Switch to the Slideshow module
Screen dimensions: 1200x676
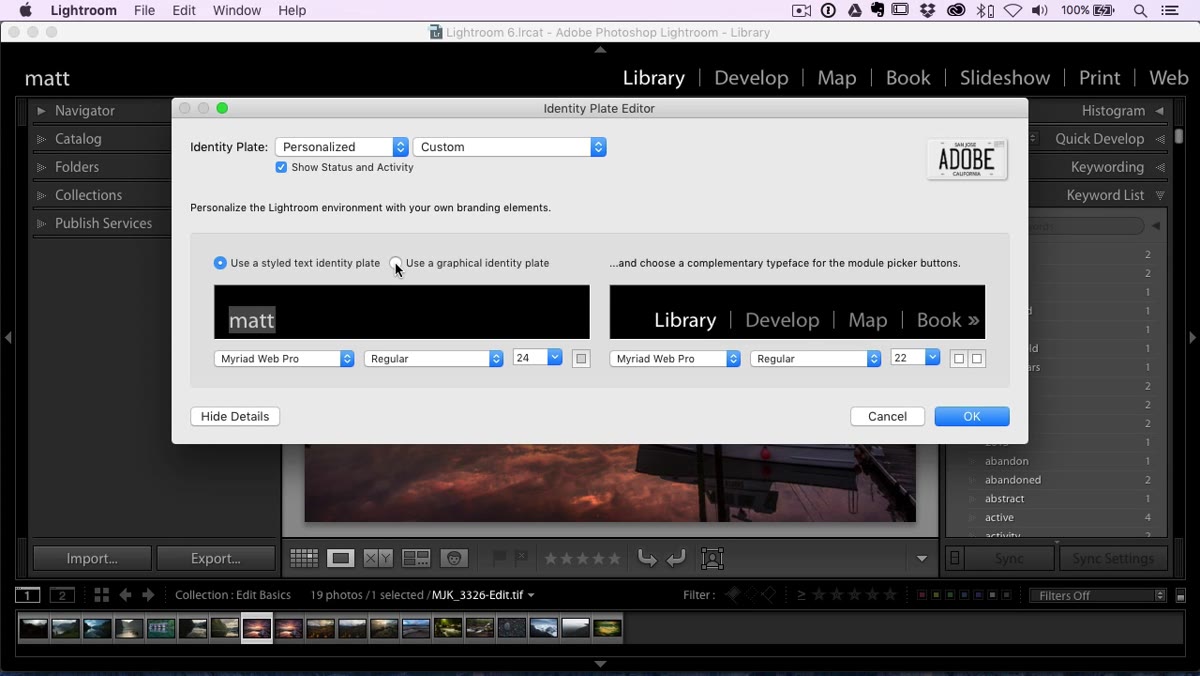tap(1005, 78)
